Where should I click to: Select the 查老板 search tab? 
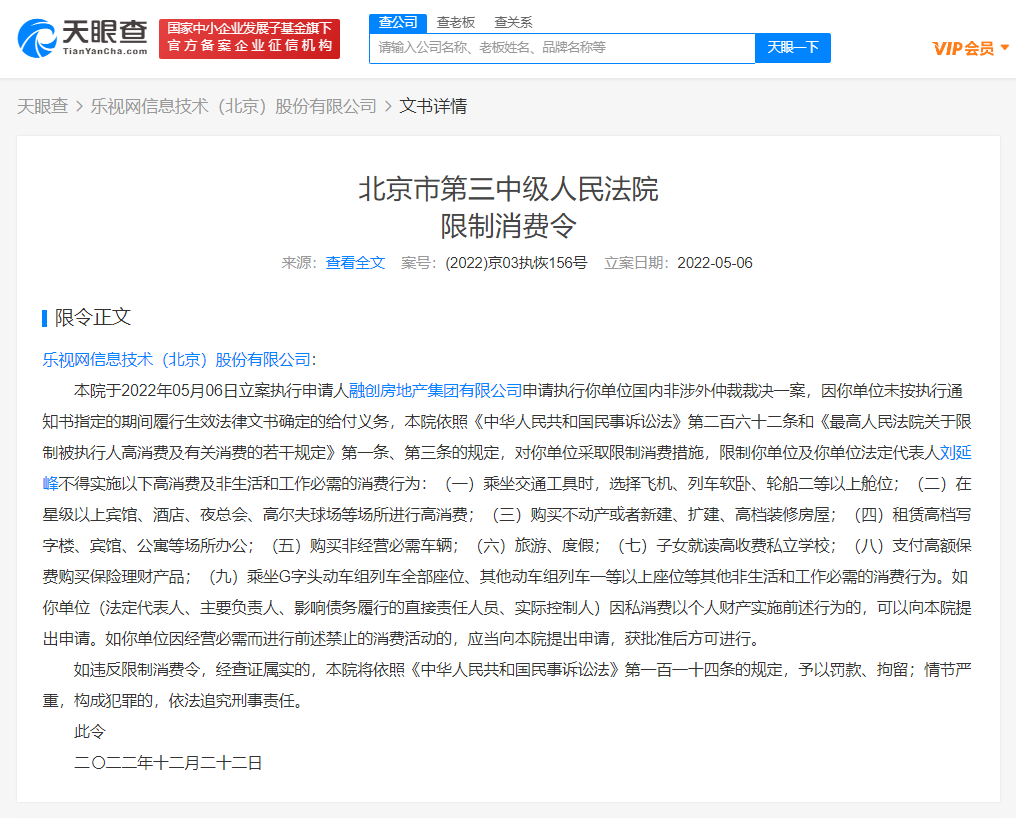[x=456, y=23]
